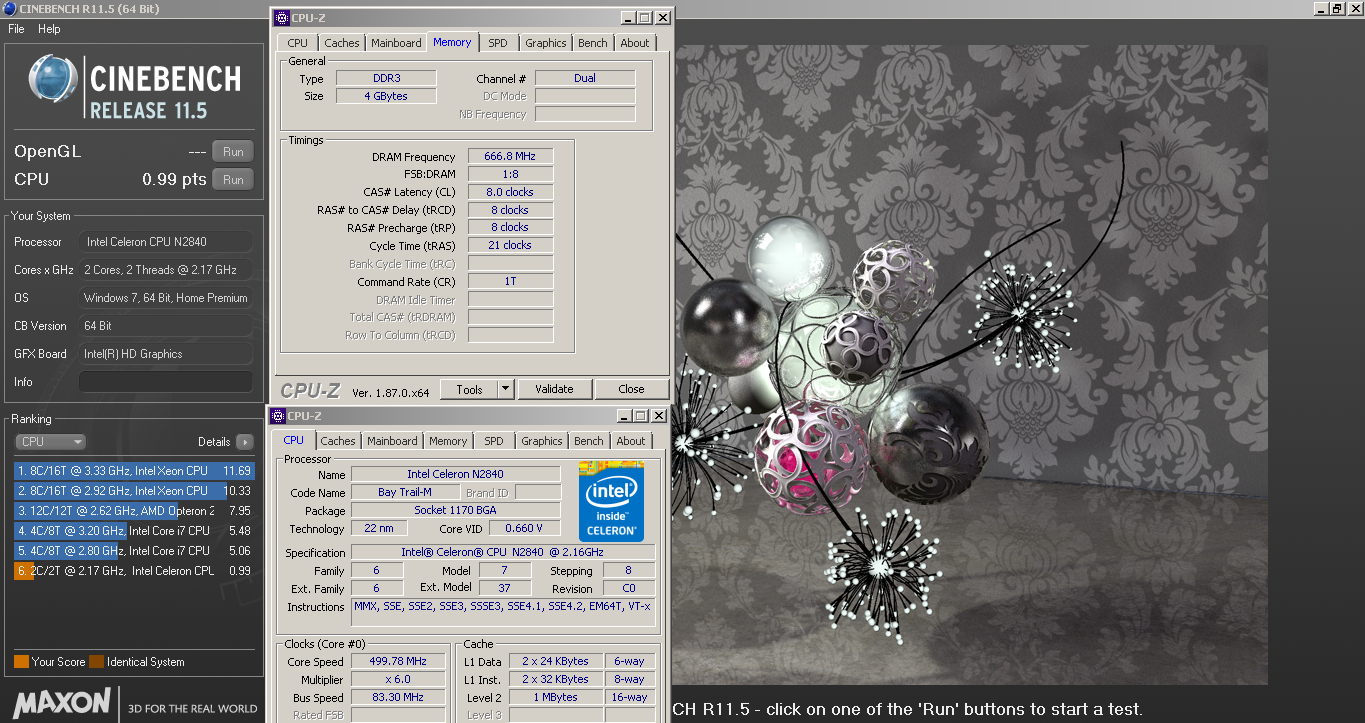This screenshot has width=1365, height=723.
Task: Minimize the lower CPU-Z CPU window
Action: click(624, 416)
